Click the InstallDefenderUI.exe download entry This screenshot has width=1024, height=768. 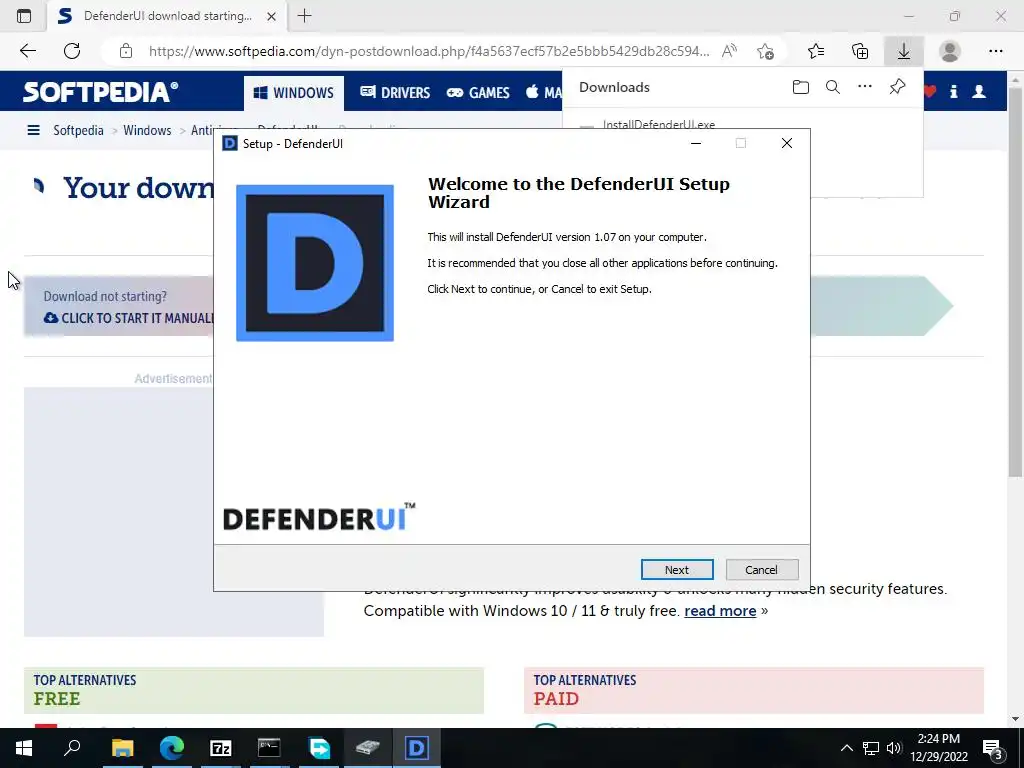658,124
